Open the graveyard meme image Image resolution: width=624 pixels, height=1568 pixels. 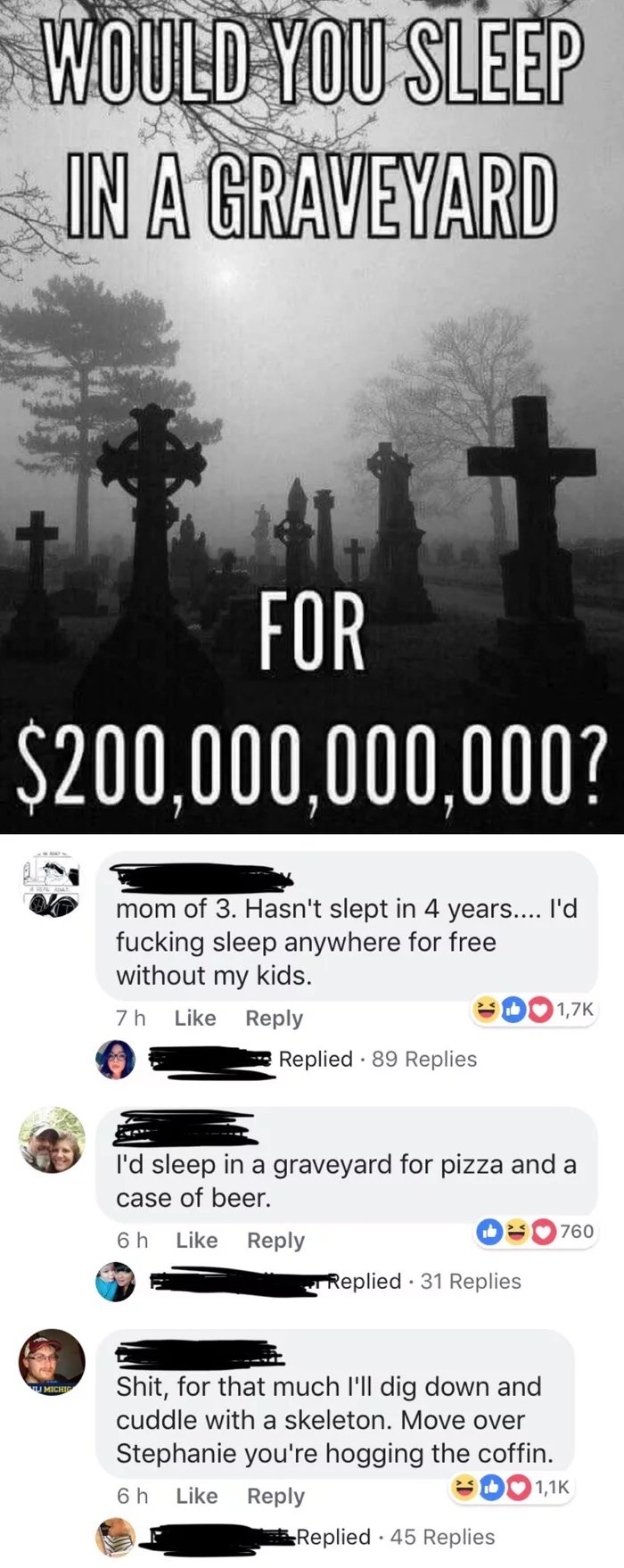[x=312, y=417]
